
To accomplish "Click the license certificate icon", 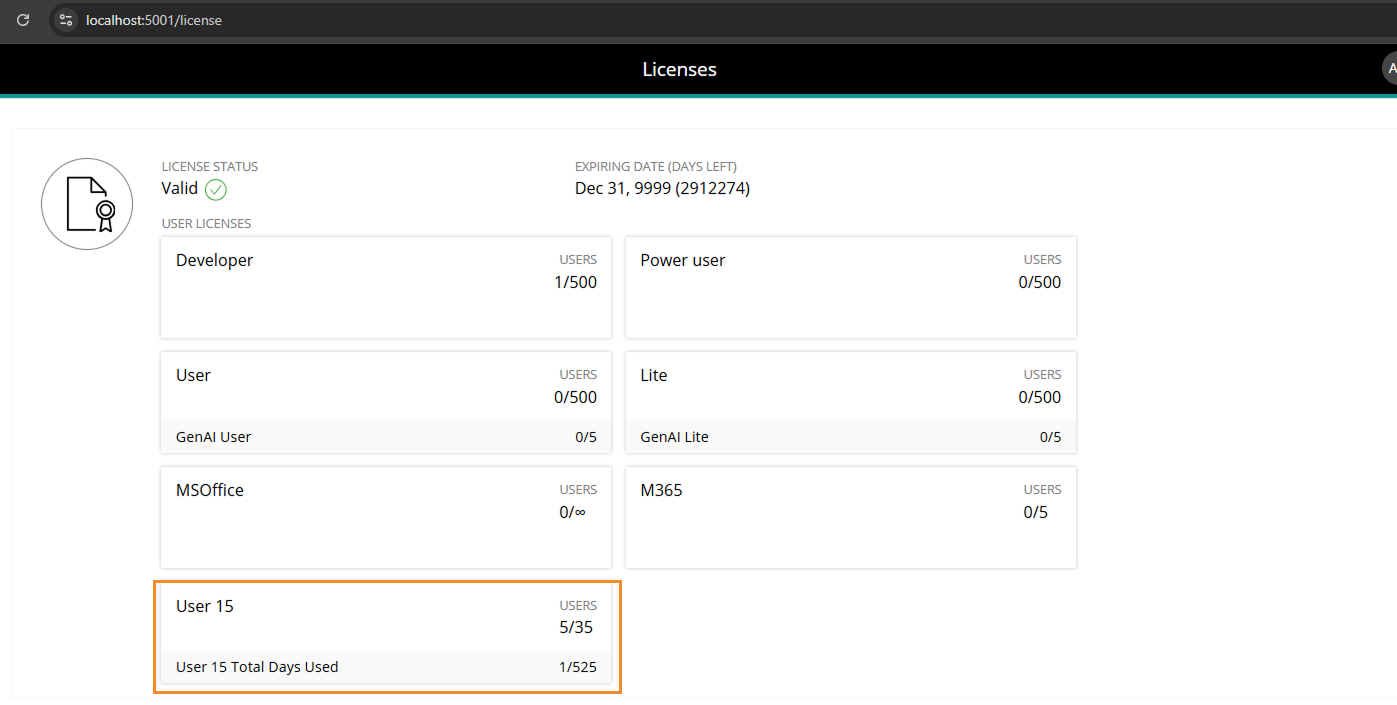I will point(87,204).
